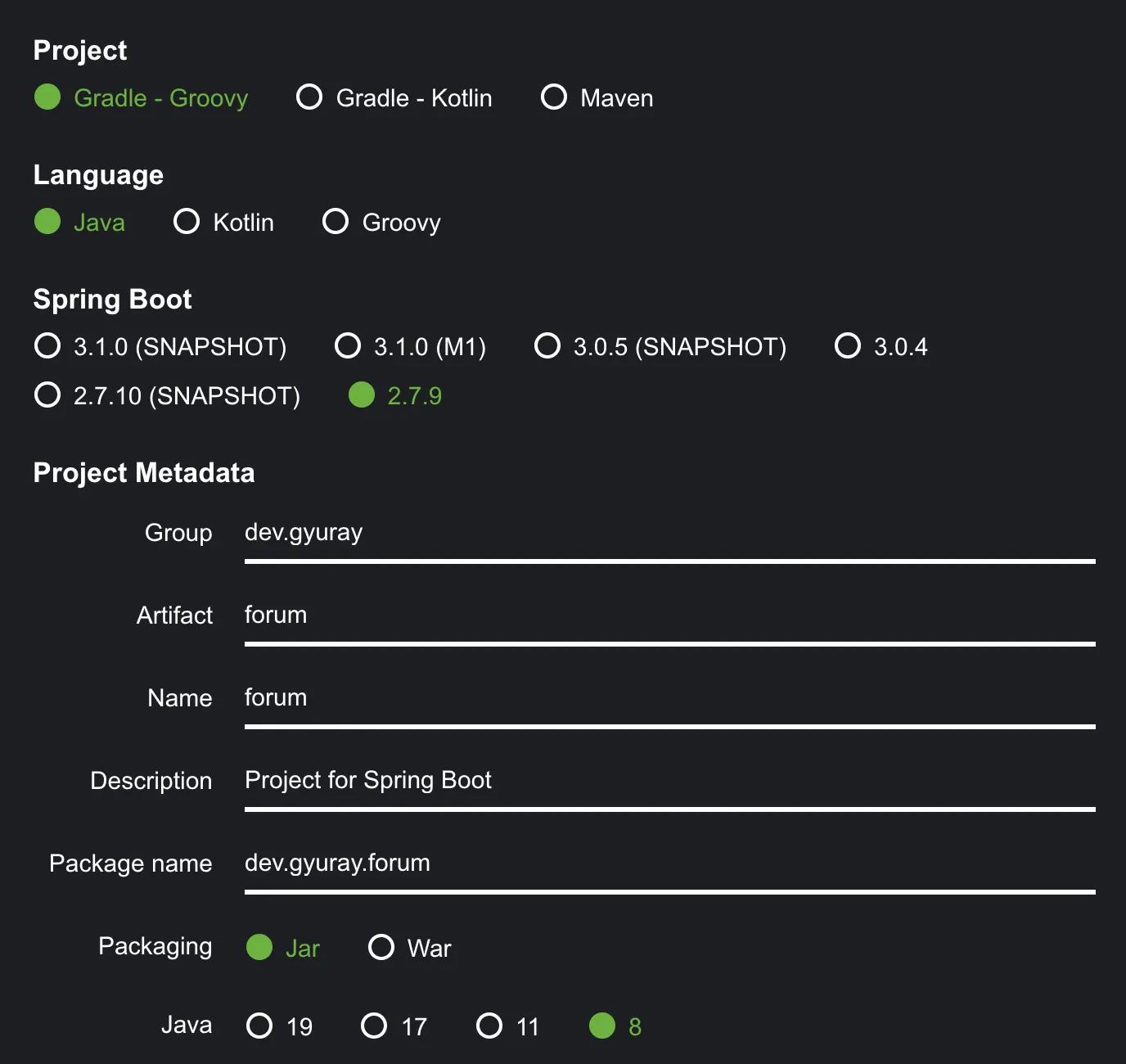Viewport: 1126px width, 1064px height.
Task: Choose Spring Boot 3.1.0 (M1)
Action: [x=348, y=346]
